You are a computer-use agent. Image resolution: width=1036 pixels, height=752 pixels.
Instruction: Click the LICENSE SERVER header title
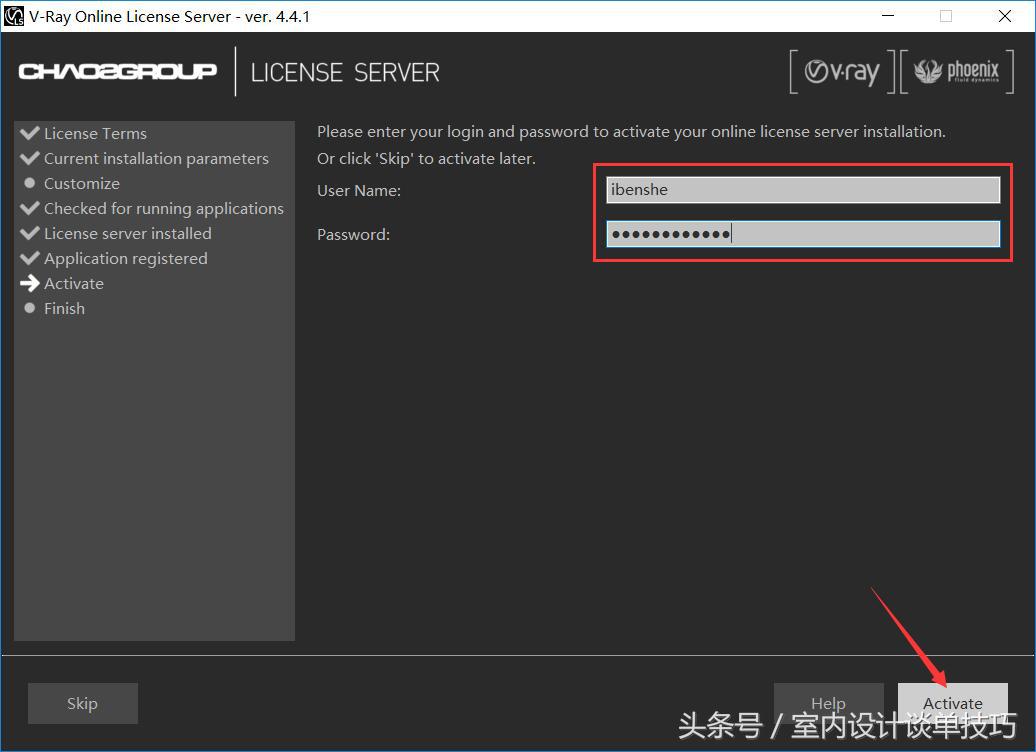point(345,73)
